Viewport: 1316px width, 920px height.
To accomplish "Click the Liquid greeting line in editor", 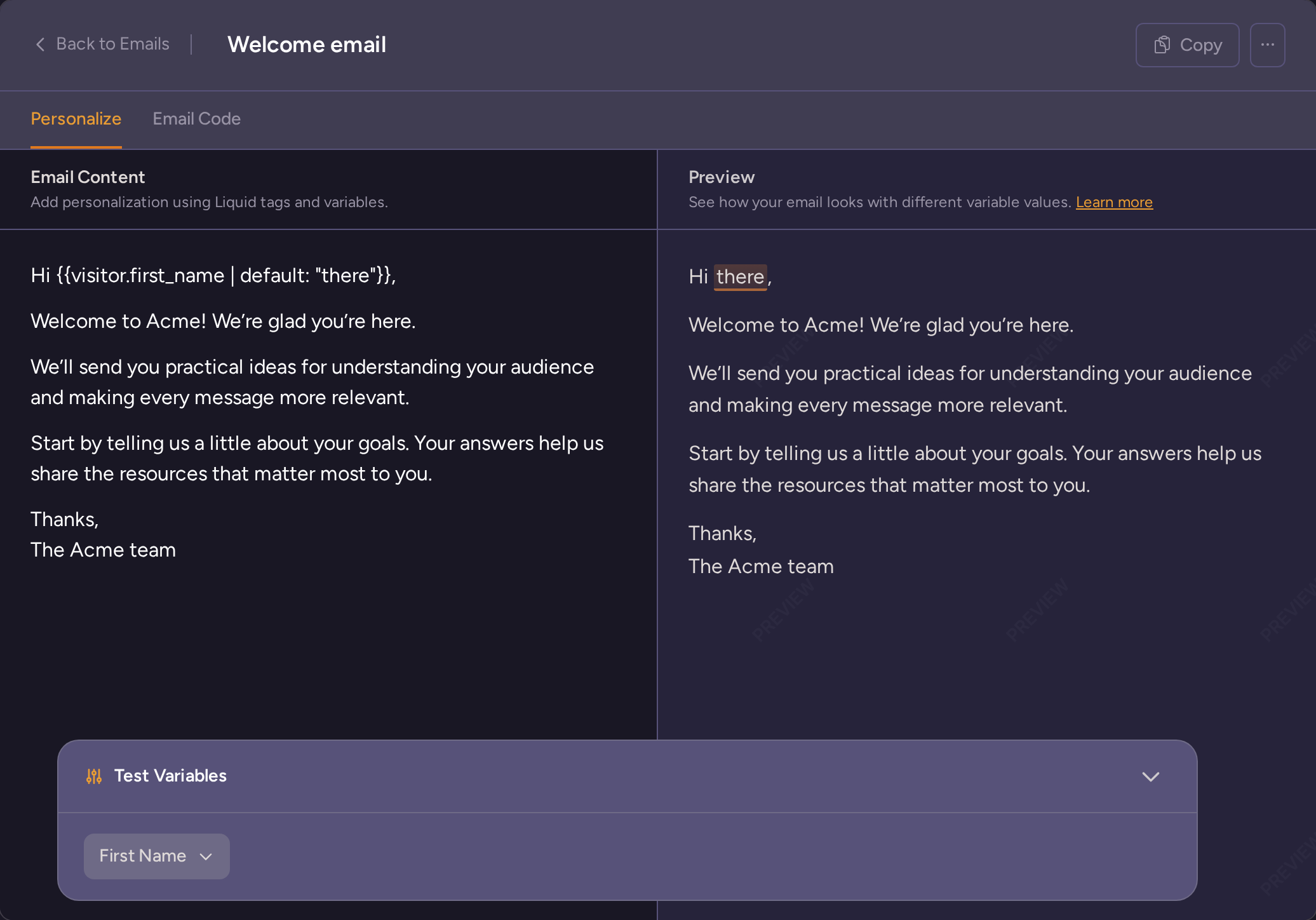I will (x=213, y=275).
